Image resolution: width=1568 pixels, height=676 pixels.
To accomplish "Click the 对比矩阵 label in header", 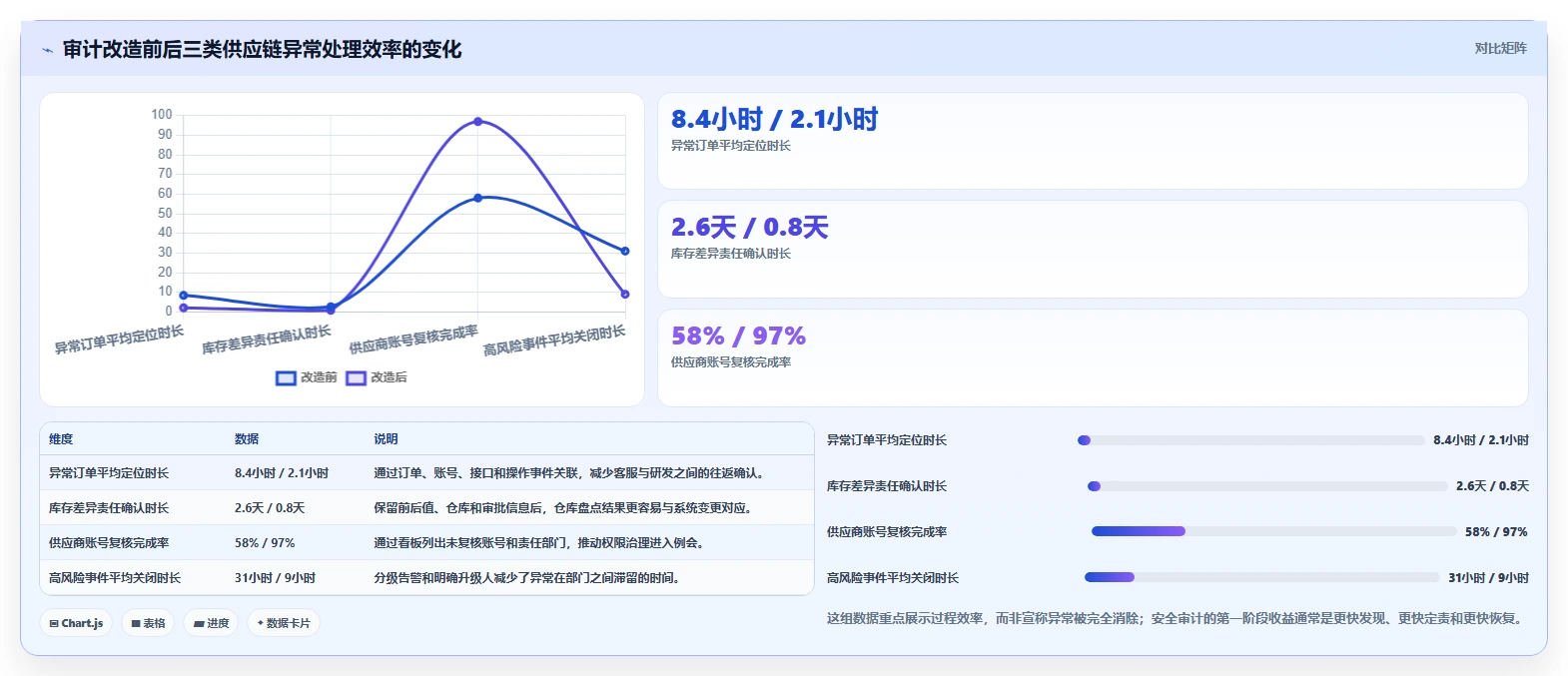I will pyautogui.click(x=1500, y=48).
